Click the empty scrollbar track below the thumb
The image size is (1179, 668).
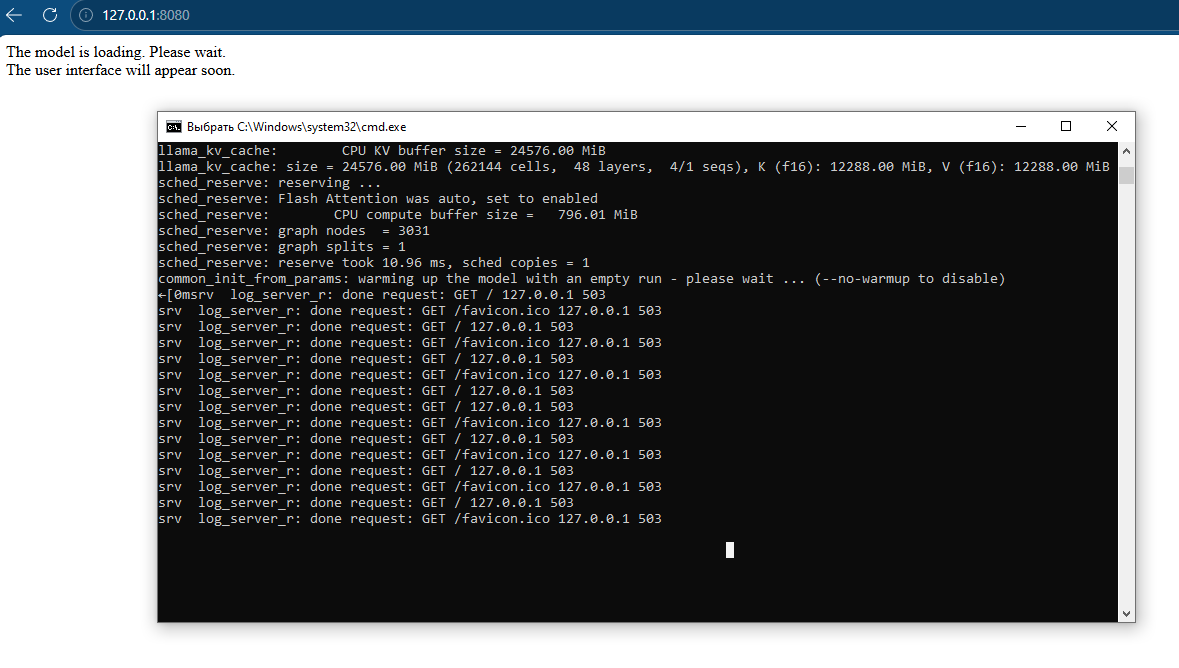point(1127,400)
